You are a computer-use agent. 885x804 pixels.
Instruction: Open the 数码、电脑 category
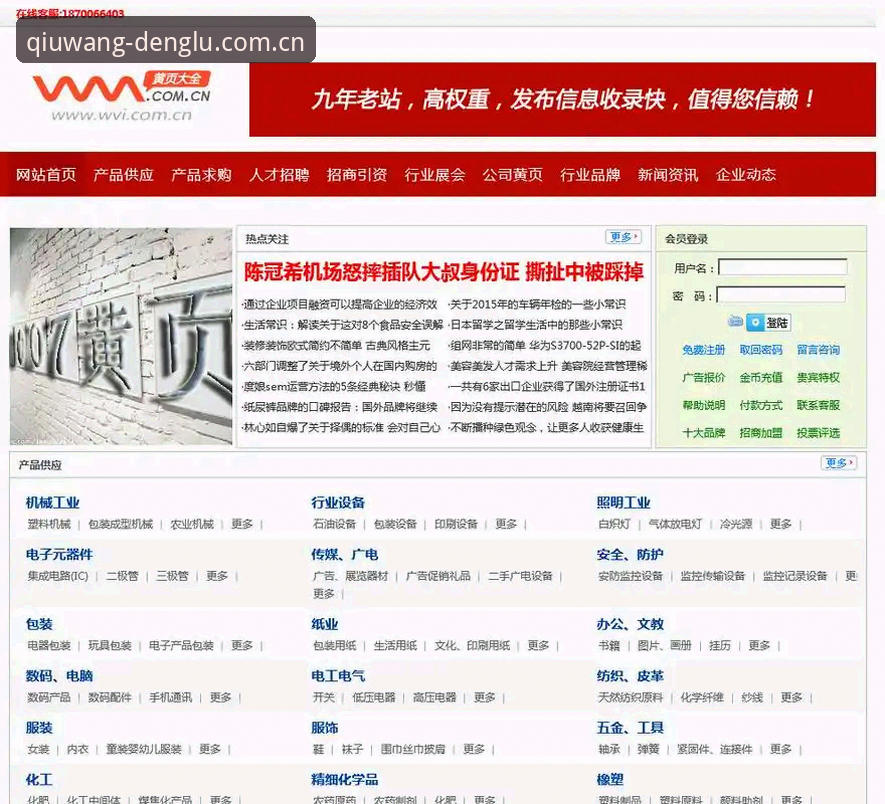(59, 676)
